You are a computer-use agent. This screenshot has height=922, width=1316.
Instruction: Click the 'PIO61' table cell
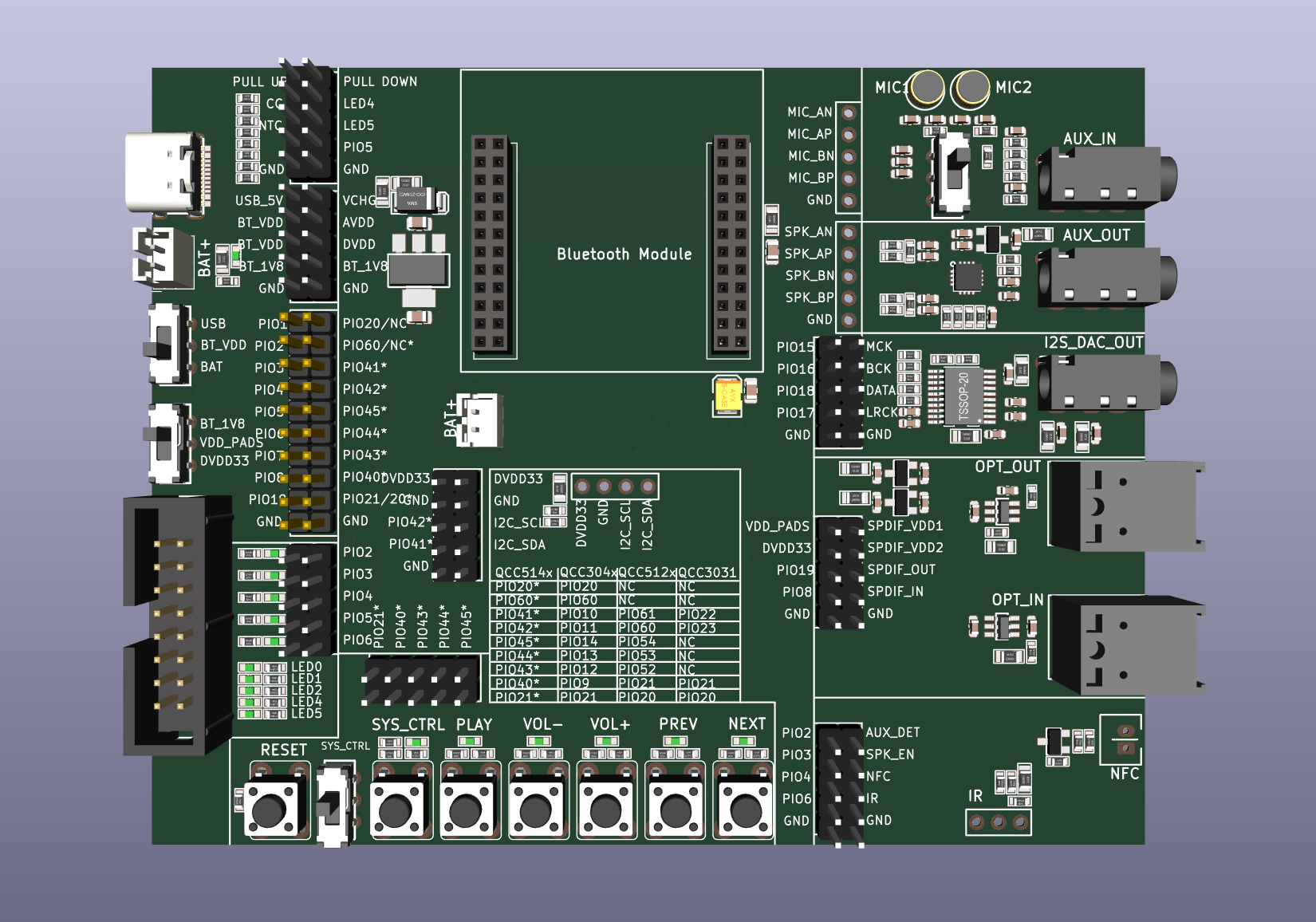(x=636, y=614)
